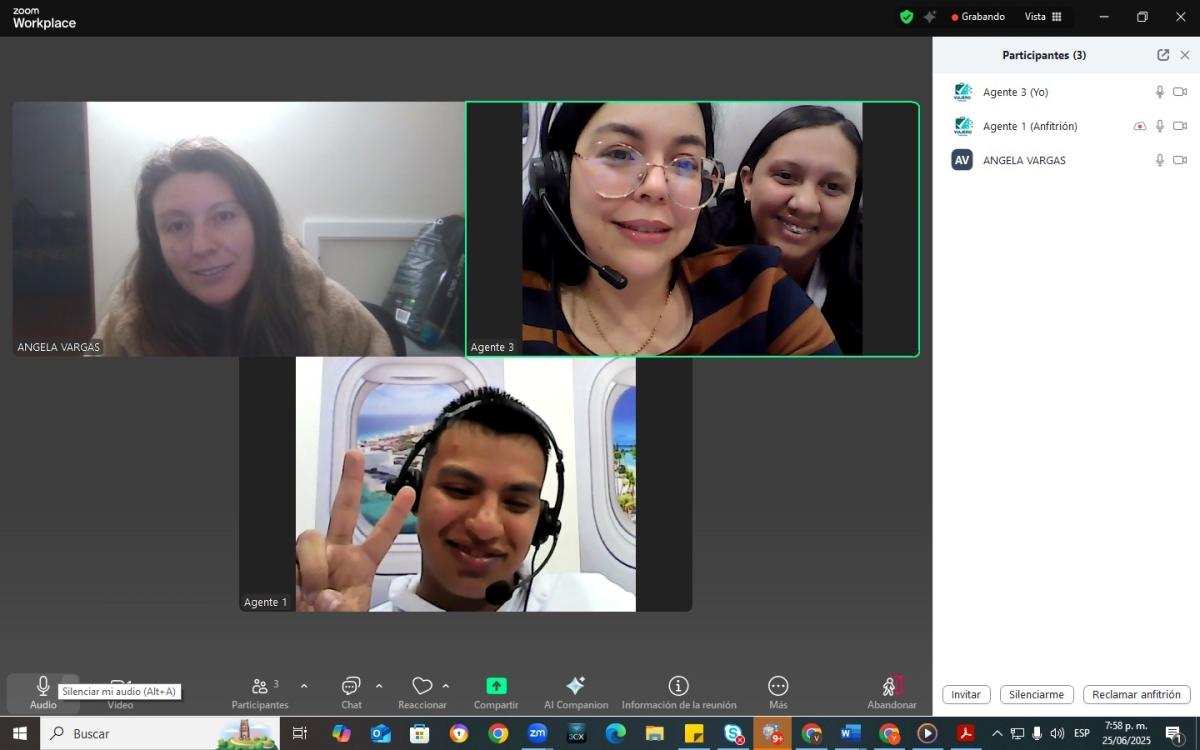Open Google Chrome from the taskbar
The width and height of the screenshot is (1200, 750).
pos(498,733)
